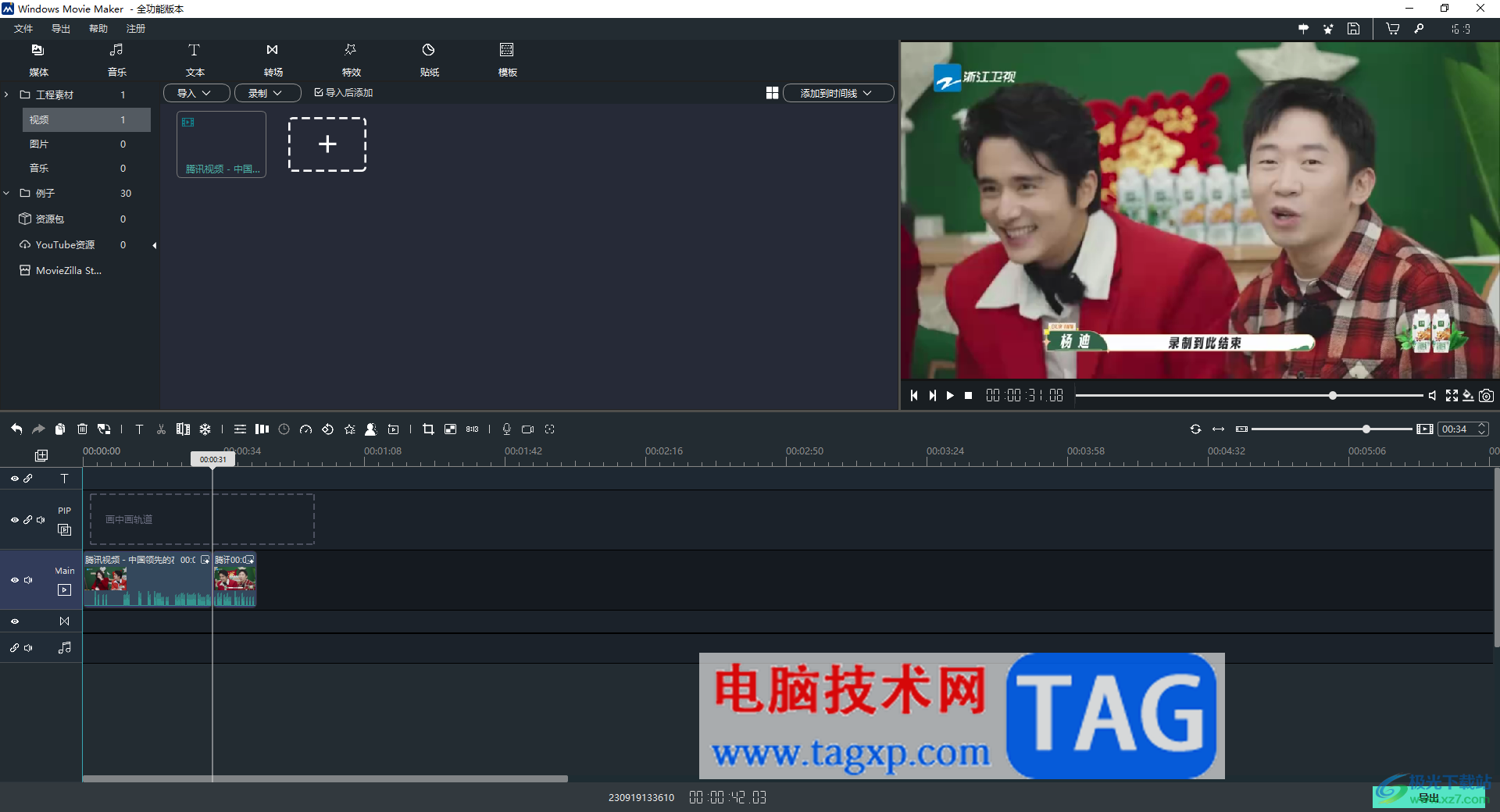Image resolution: width=1500 pixels, height=812 pixels.
Task: Expand the 工程素材 tree node
Action: [6, 94]
